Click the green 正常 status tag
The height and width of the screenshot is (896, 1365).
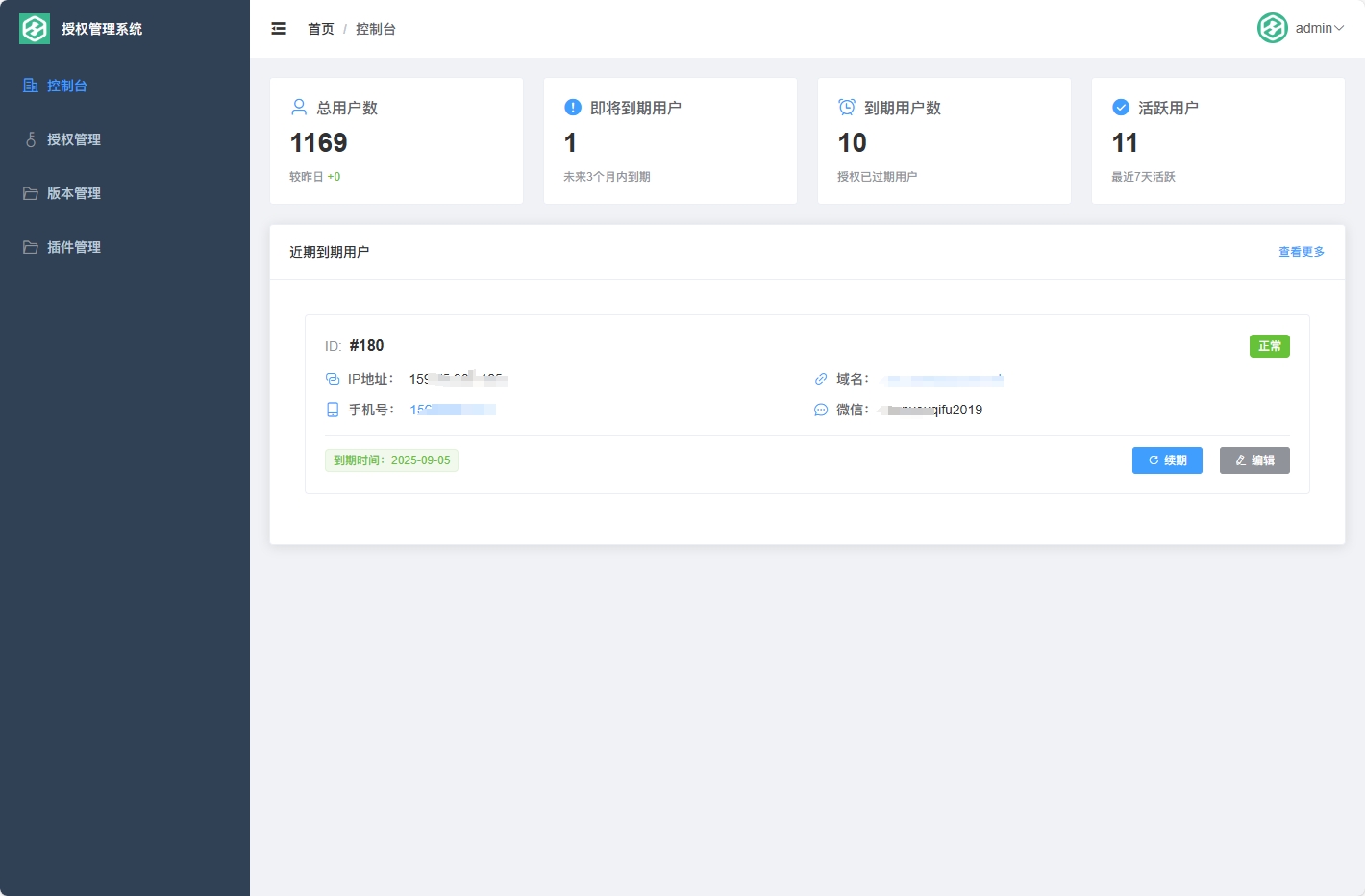1269,346
